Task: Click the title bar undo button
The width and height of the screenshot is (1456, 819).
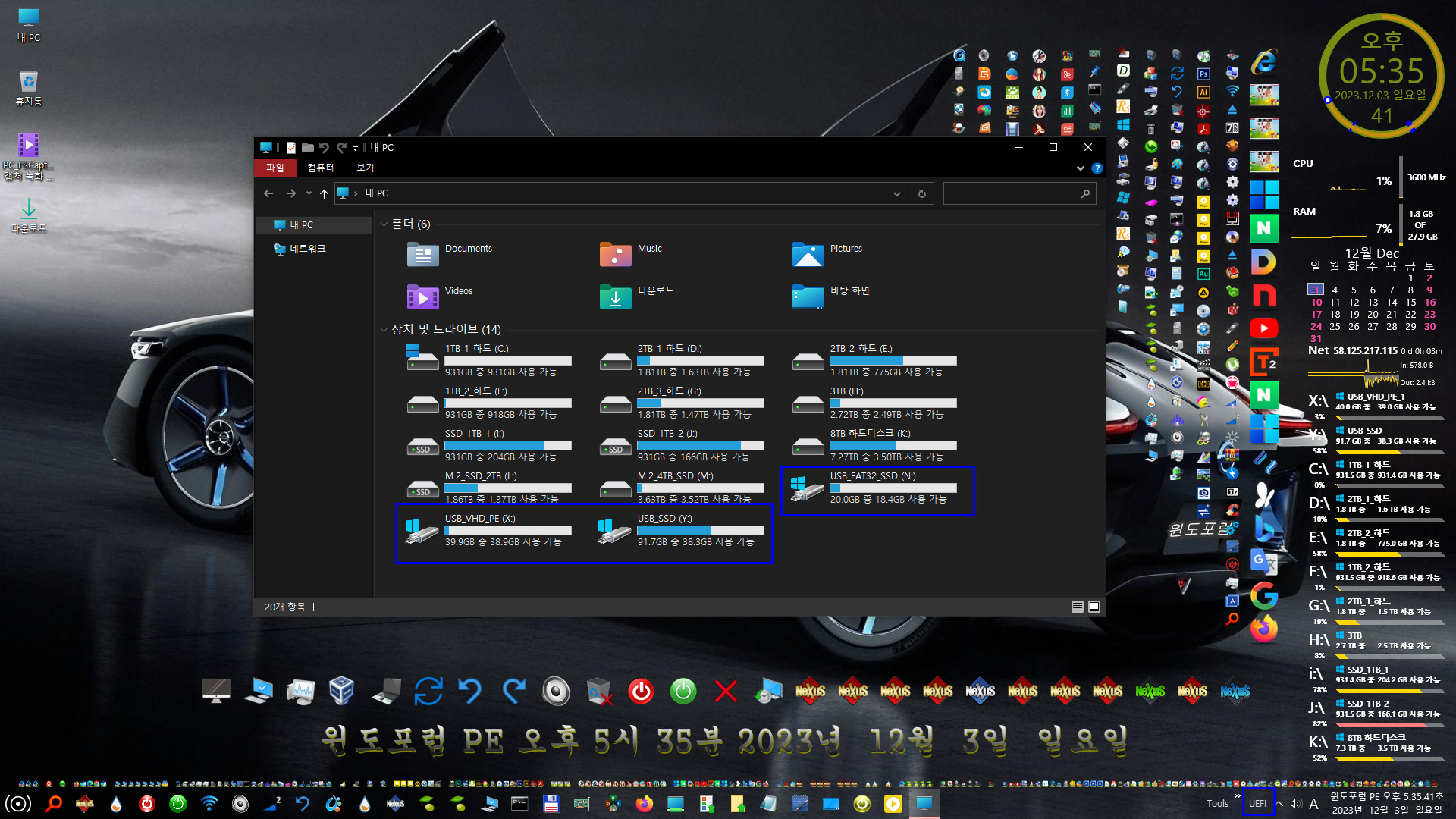Action: click(x=324, y=148)
